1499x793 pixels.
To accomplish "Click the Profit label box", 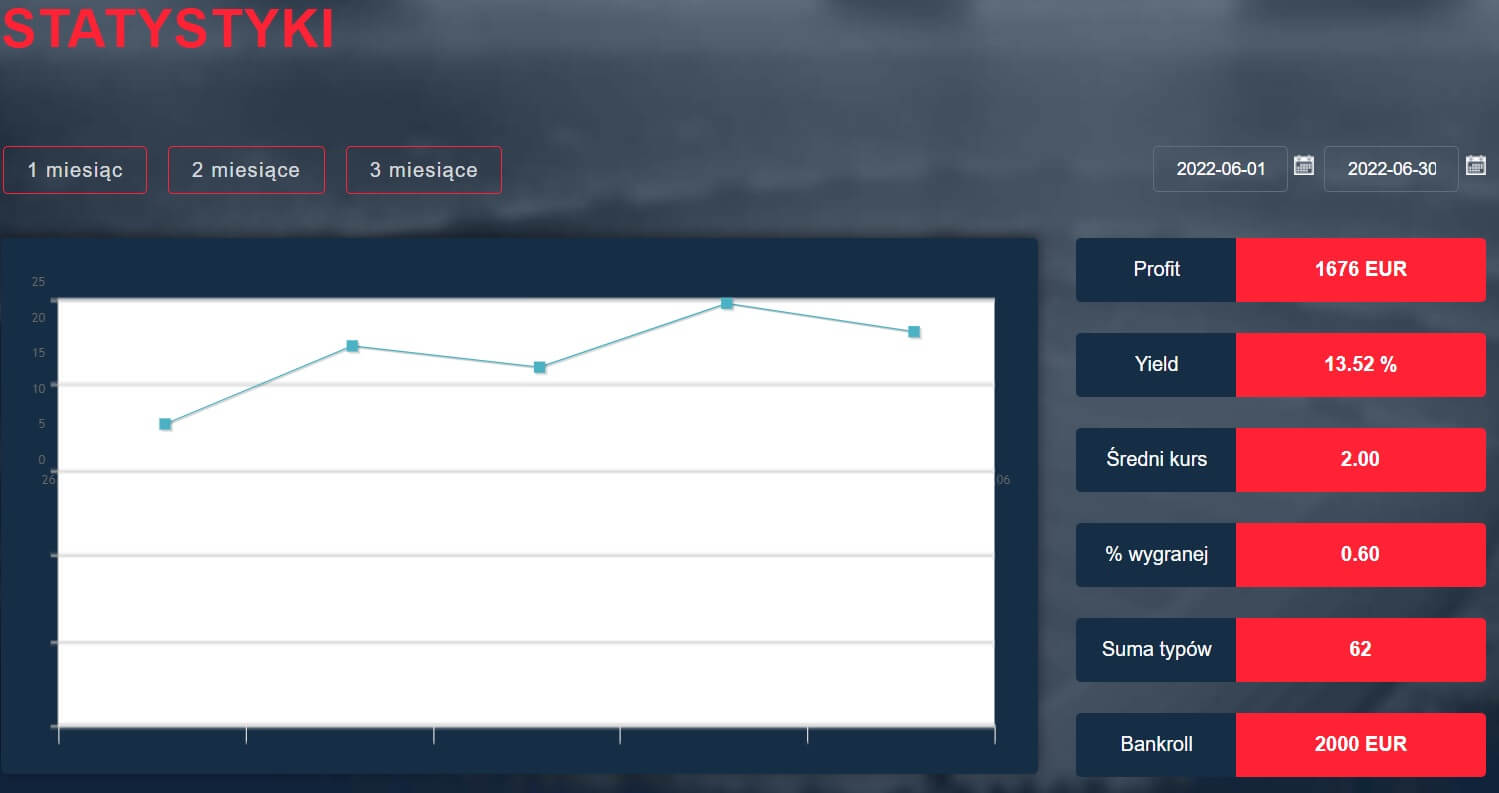I will (x=1156, y=270).
